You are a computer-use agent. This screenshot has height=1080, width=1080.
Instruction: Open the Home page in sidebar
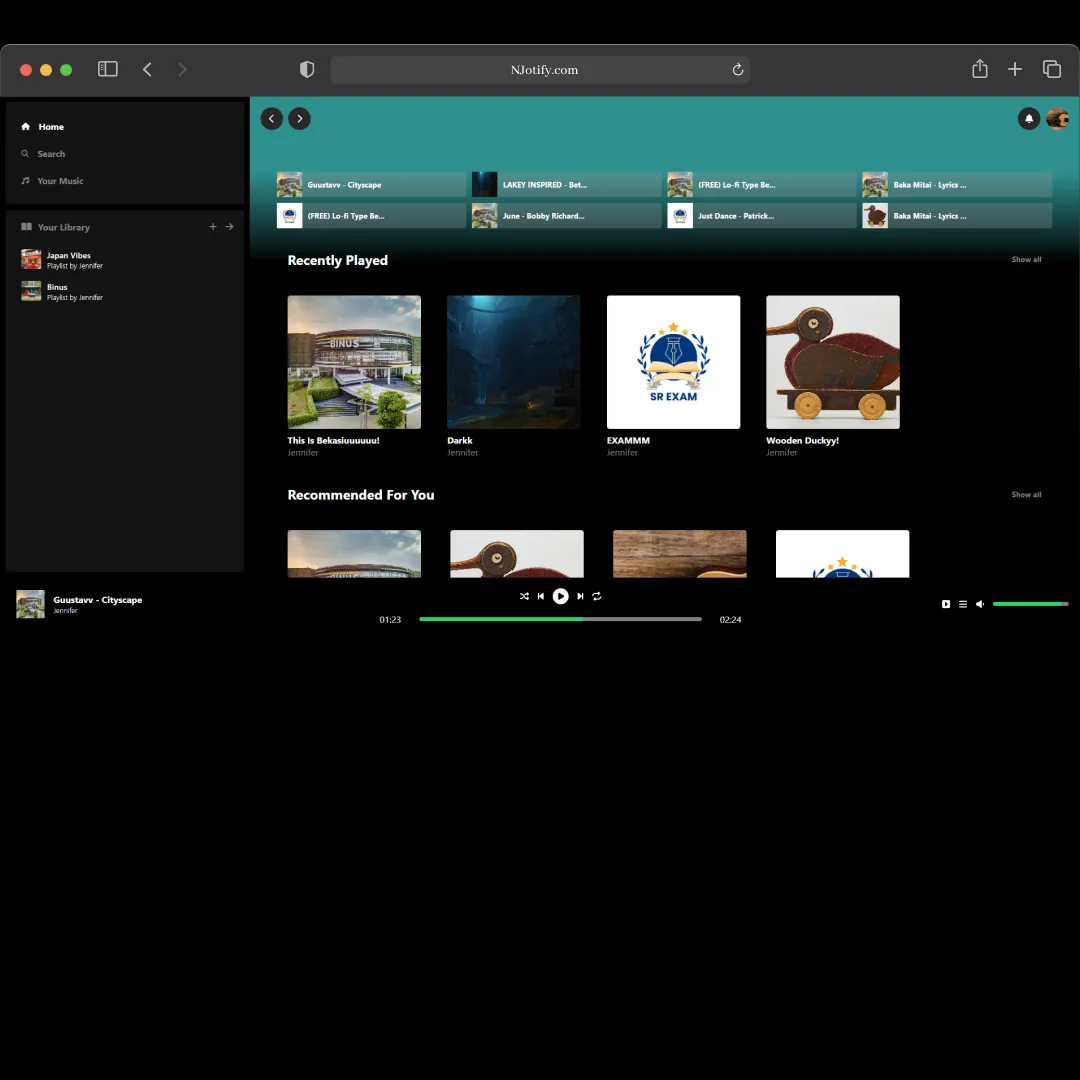[x=43, y=127]
